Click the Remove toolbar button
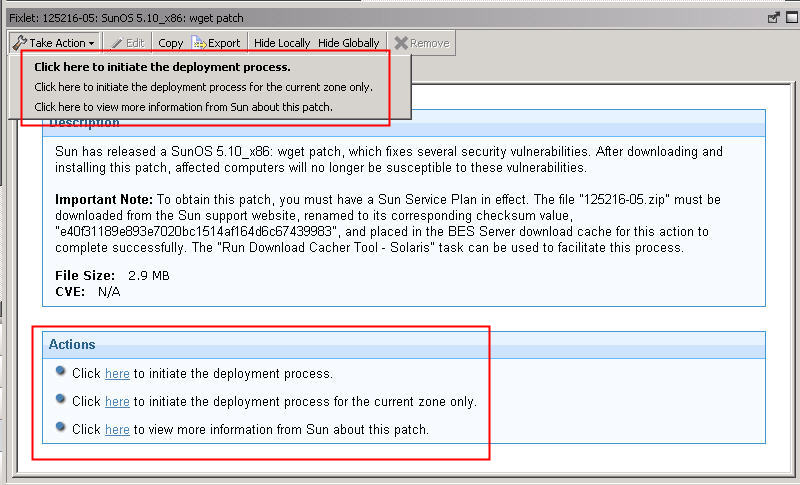Viewport: 800px width, 485px height. 422,43
